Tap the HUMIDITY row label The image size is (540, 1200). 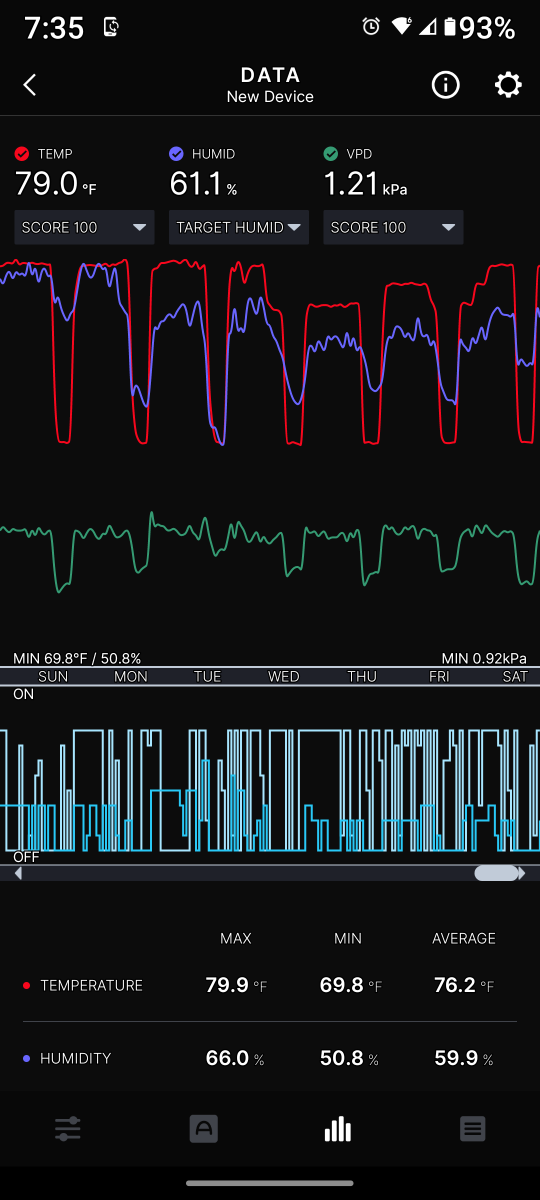pos(75,1058)
